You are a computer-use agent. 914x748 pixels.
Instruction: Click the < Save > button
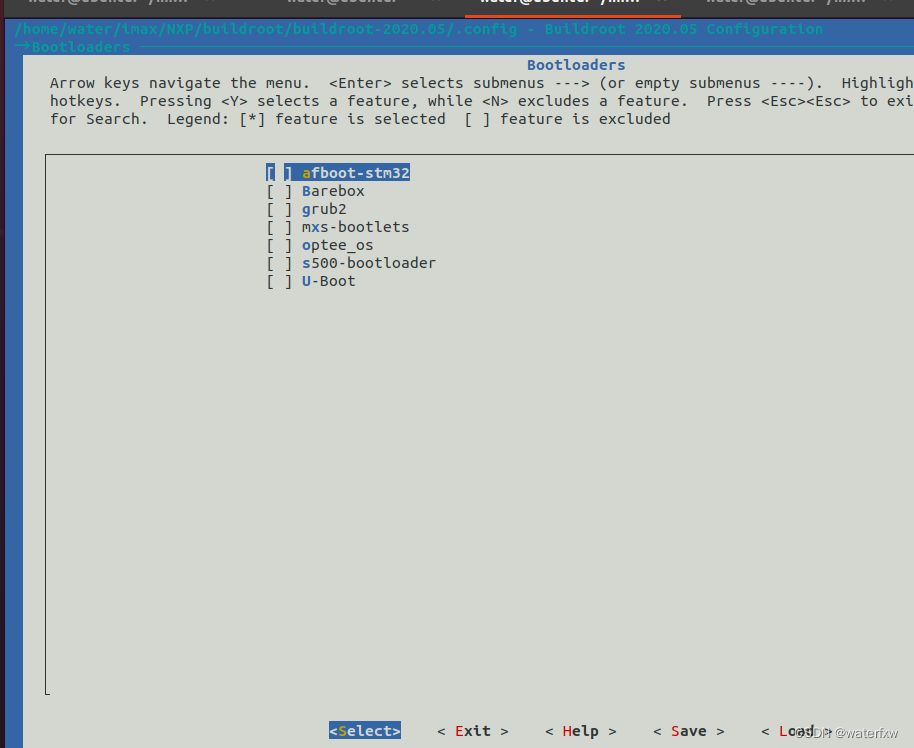(x=688, y=731)
